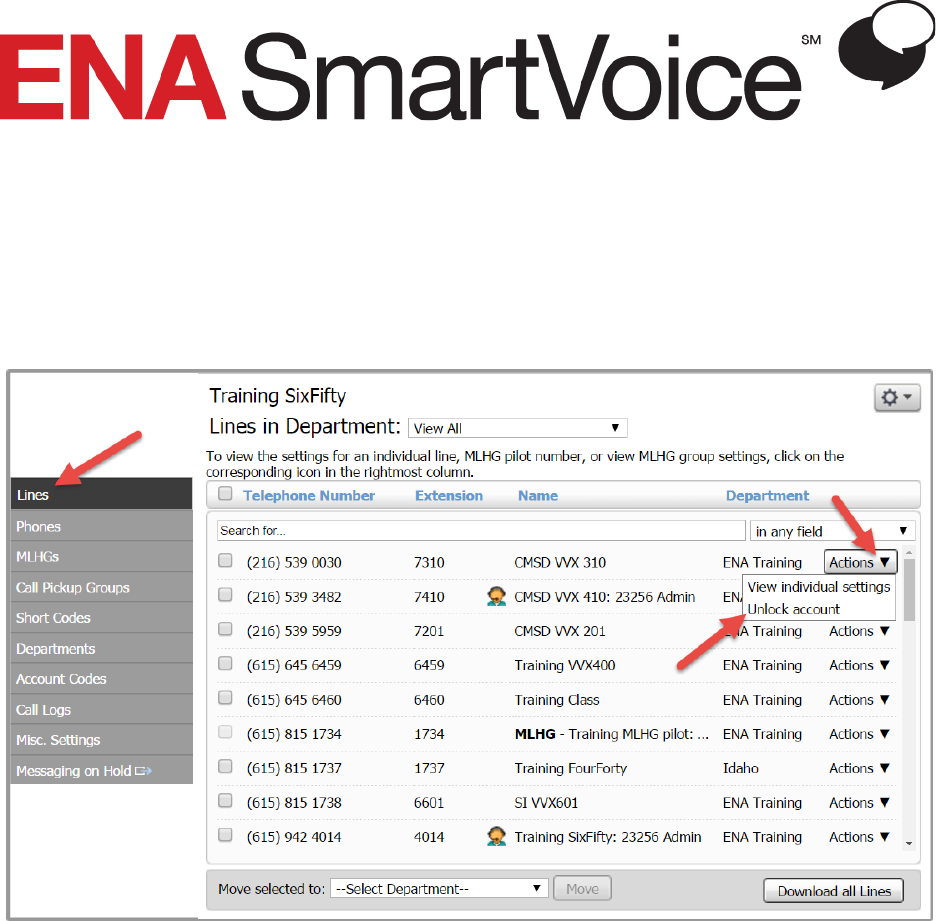Viewport: 936px width, 921px height.
Task: Click extension '7310'
Action: (429, 562)
